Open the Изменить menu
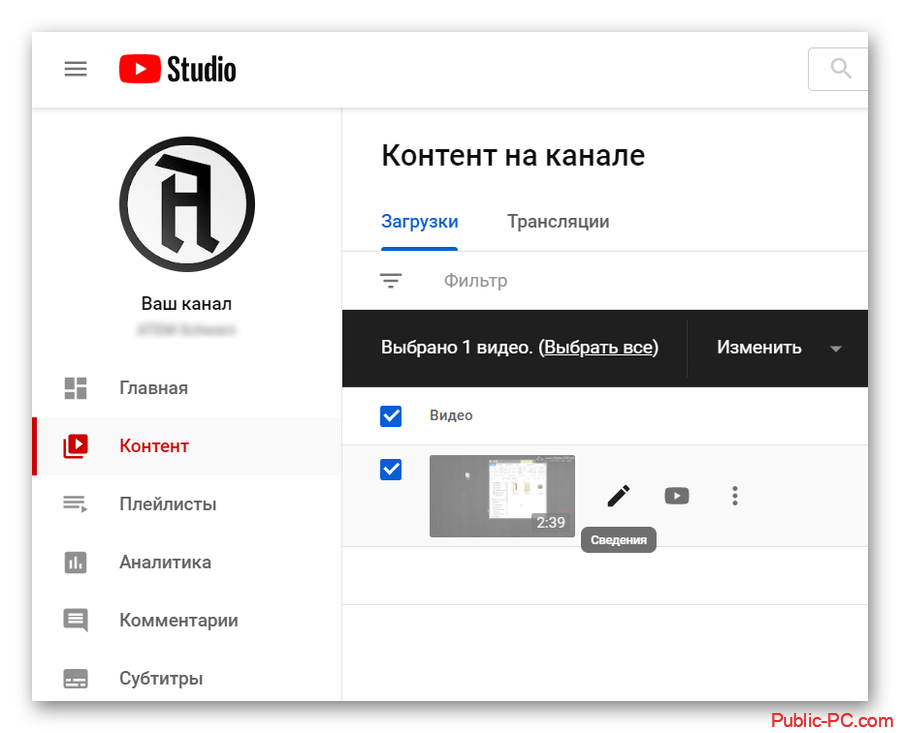900x733 pixels. pyautogui.click(x=759, y=348)
